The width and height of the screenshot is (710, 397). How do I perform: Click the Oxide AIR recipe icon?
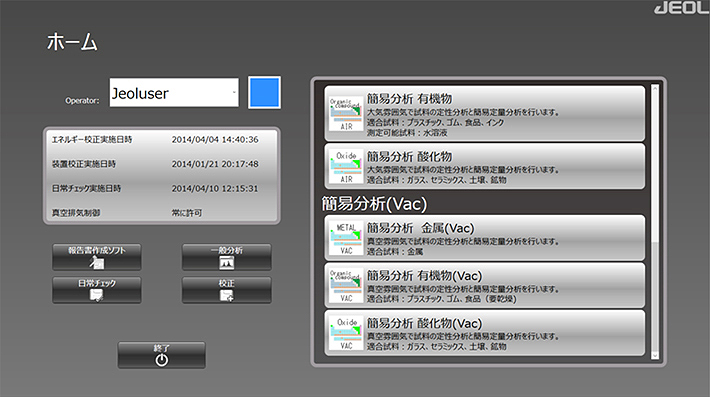[x=346, y=167]
